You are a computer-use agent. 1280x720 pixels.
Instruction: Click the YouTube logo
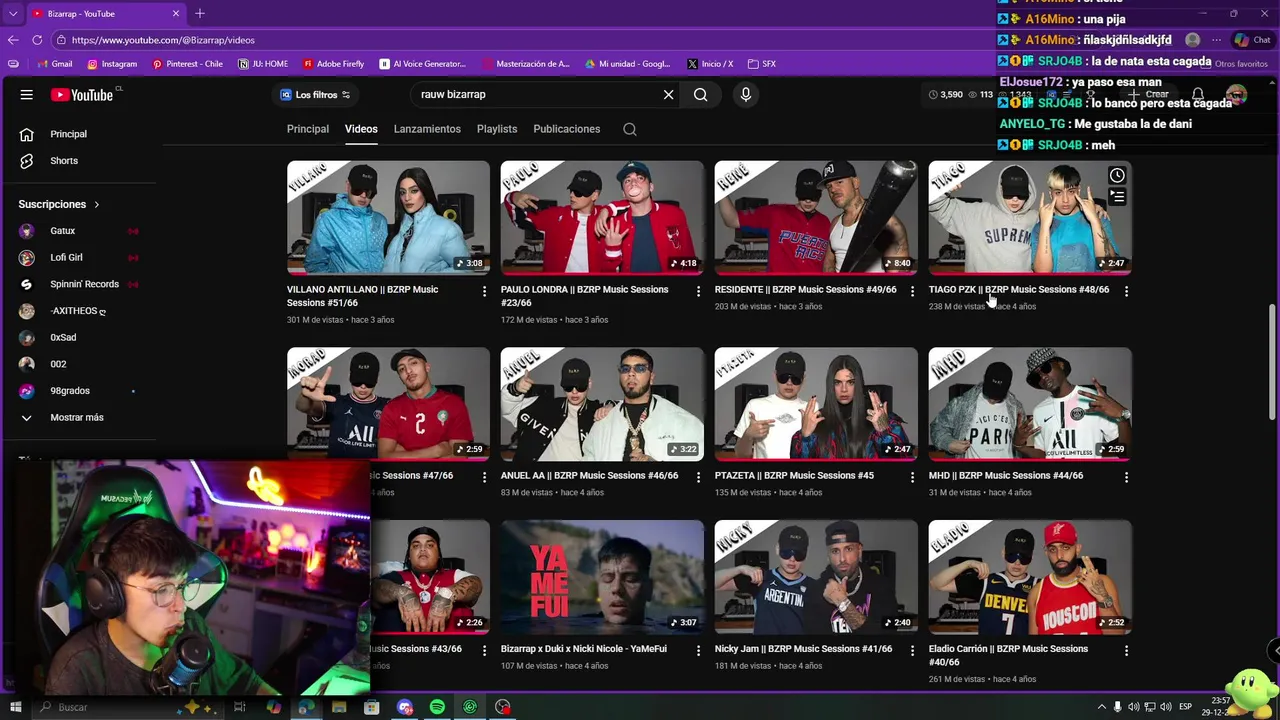click(82, 95)
